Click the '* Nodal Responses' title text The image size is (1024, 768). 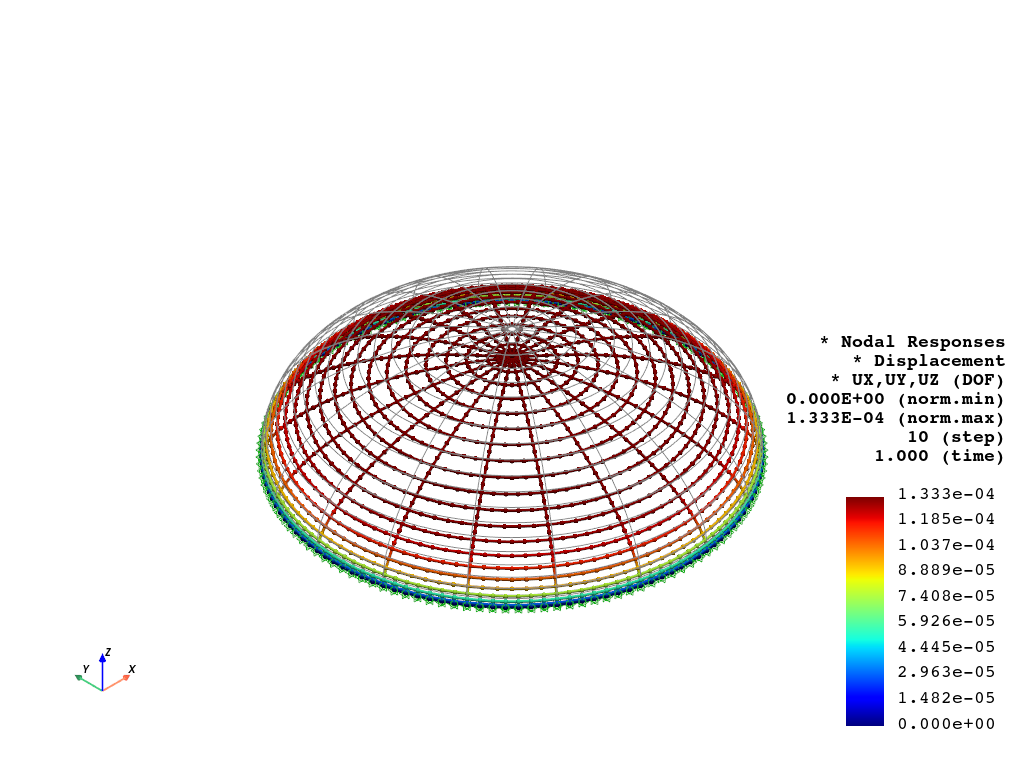click(912, 342)
